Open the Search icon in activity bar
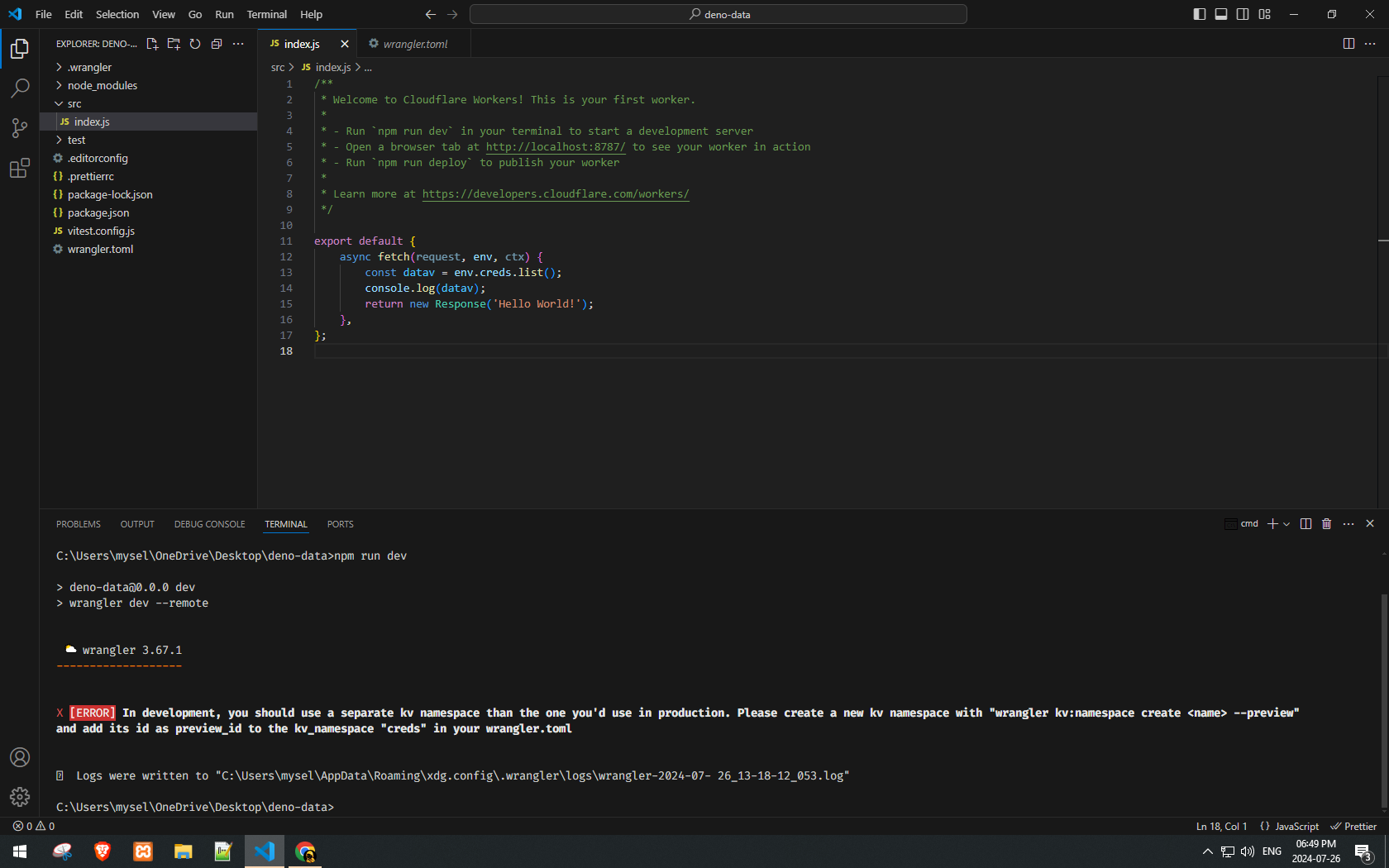Viewport: 1389px width, 868px height. (19, 88)
